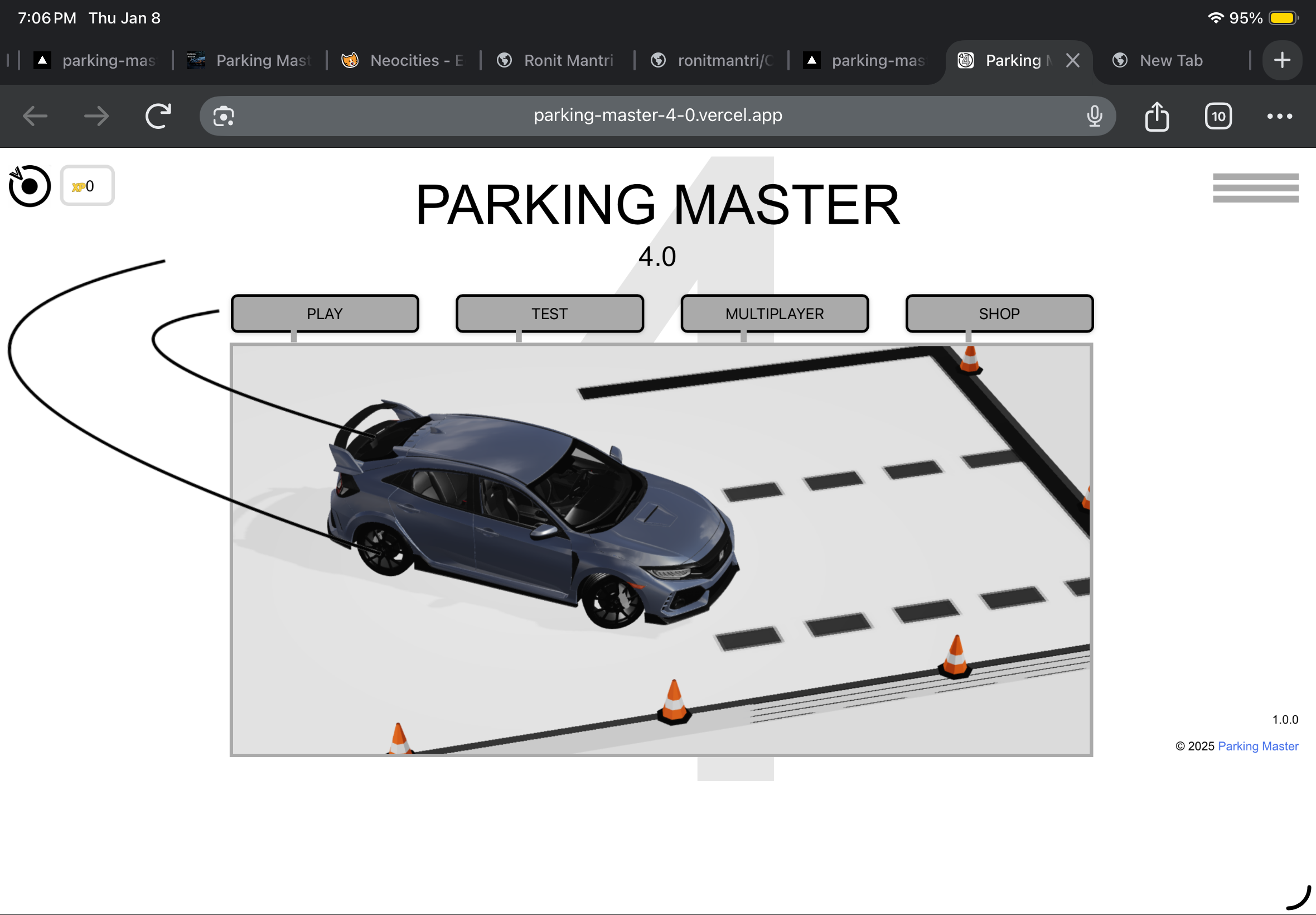Open the XP counter badge

click(87, 186)
